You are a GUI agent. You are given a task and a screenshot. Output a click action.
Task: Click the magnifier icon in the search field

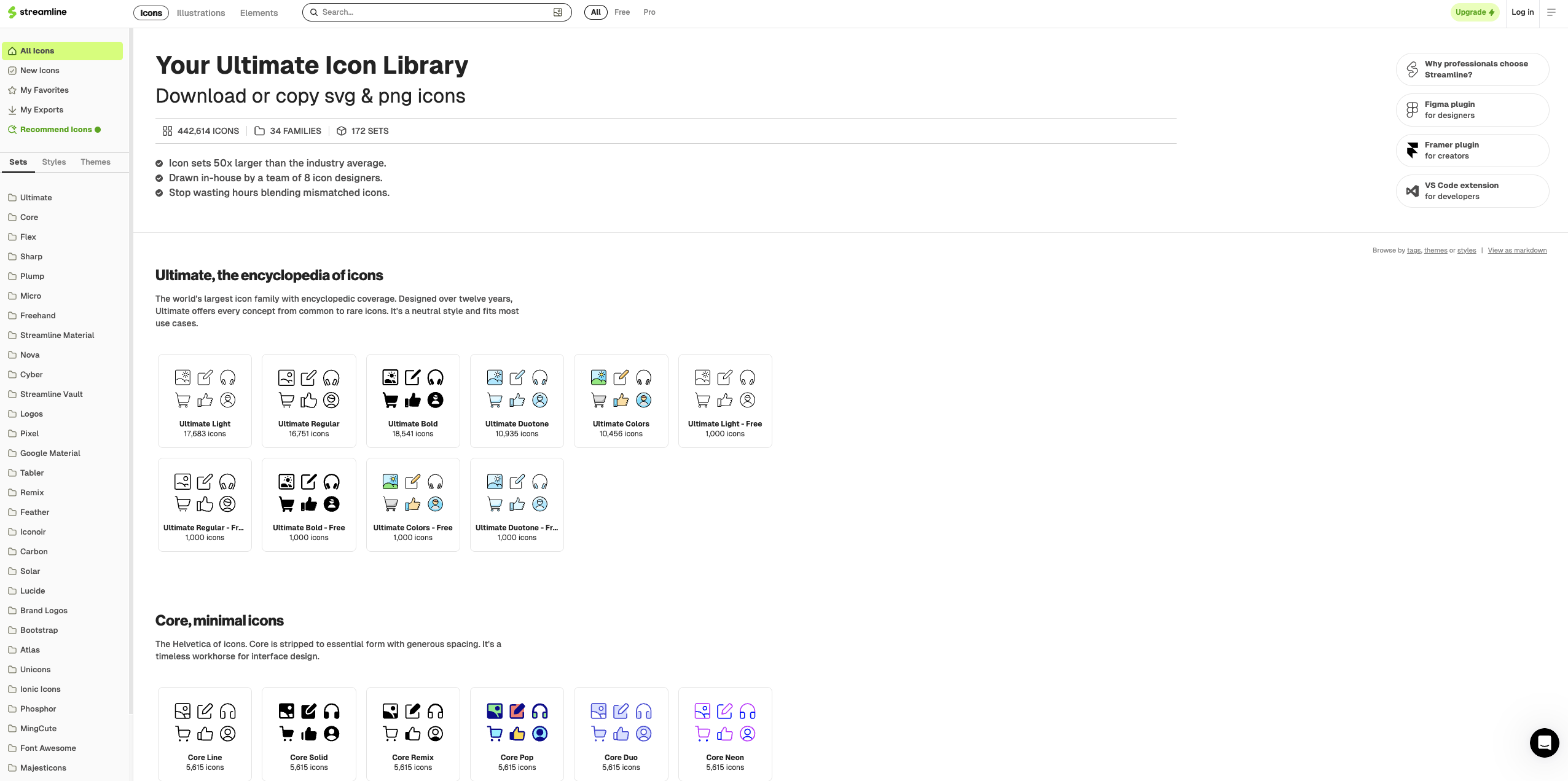pyautogui.click(x=314, y=12)
